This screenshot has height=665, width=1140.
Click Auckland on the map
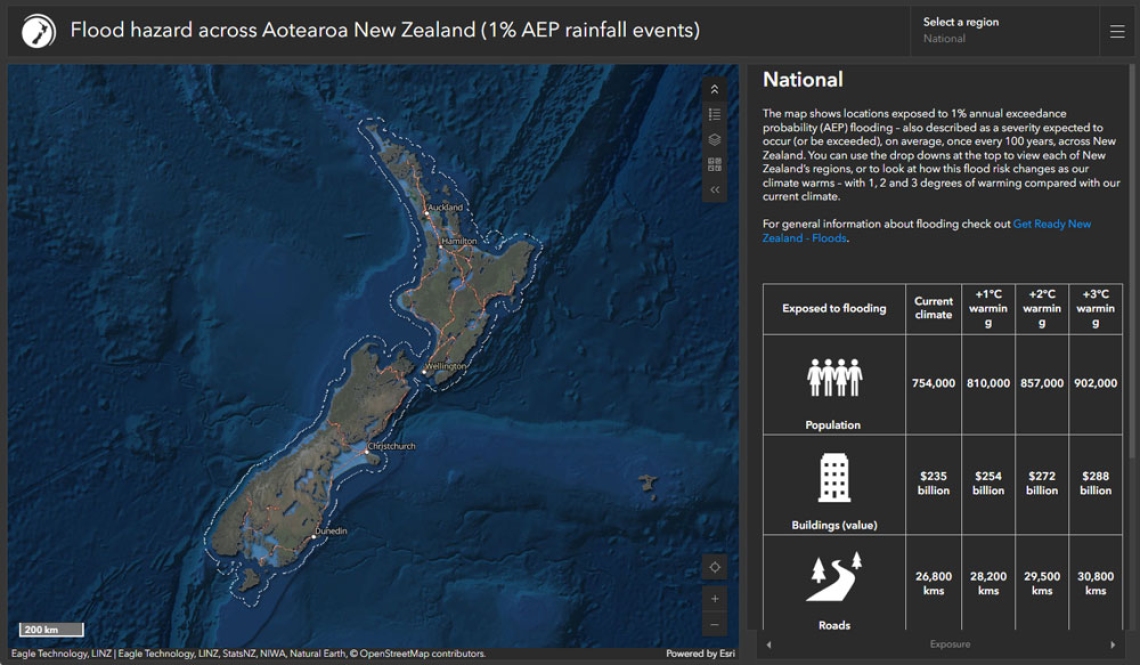pos(444,208)
